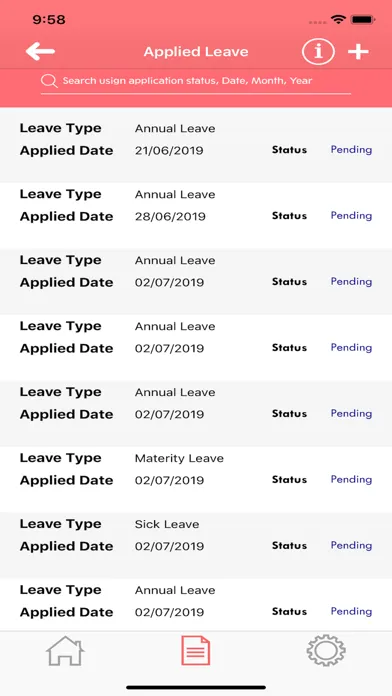Open leave entry dated 28/06/2019
The height and width of the screenshot is (696, 392).
[x=196, y=216]
